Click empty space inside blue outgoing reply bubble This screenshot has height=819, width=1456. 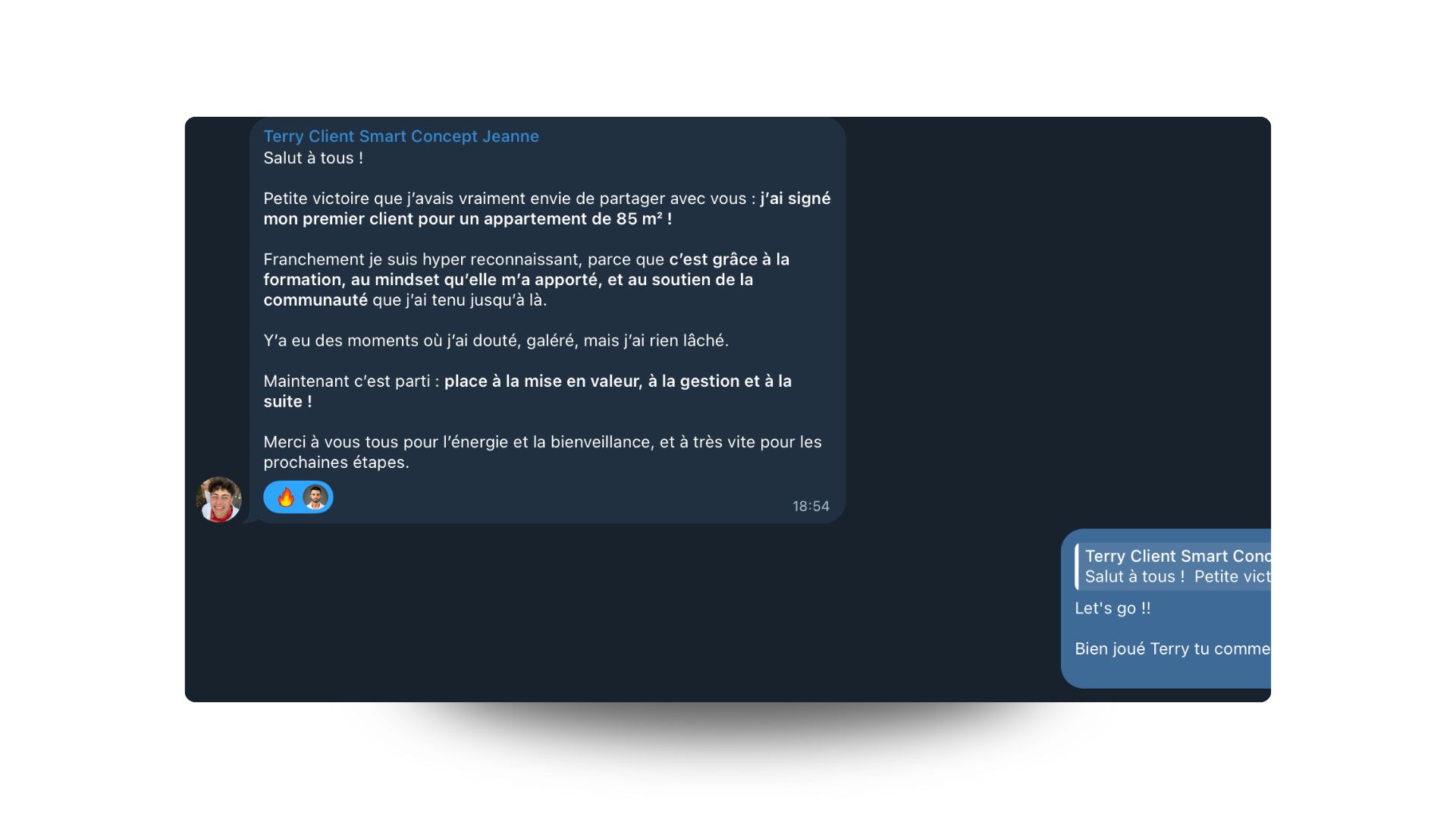1213,628
